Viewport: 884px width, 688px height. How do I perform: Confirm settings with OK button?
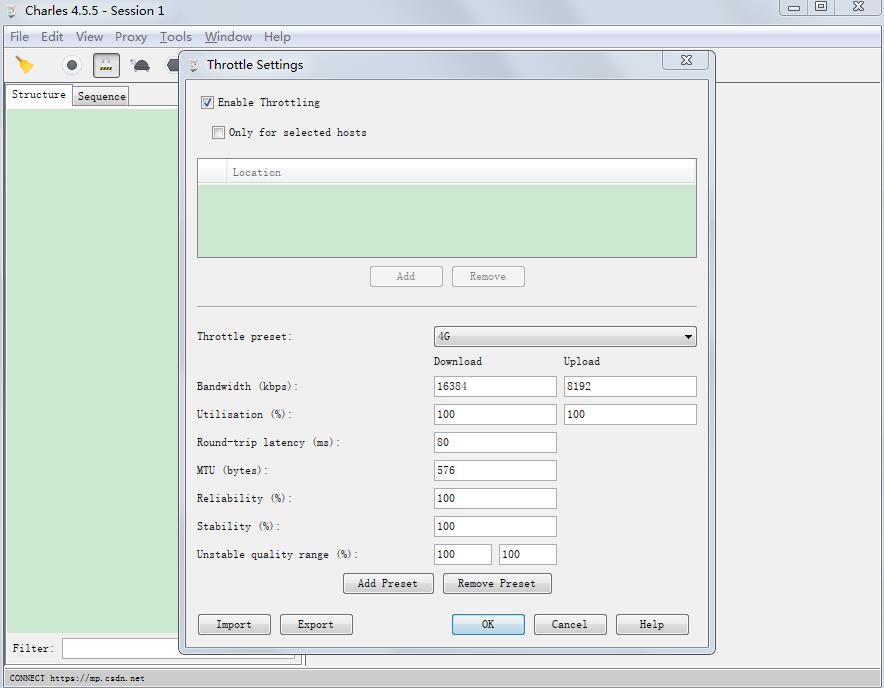(488, 624)
